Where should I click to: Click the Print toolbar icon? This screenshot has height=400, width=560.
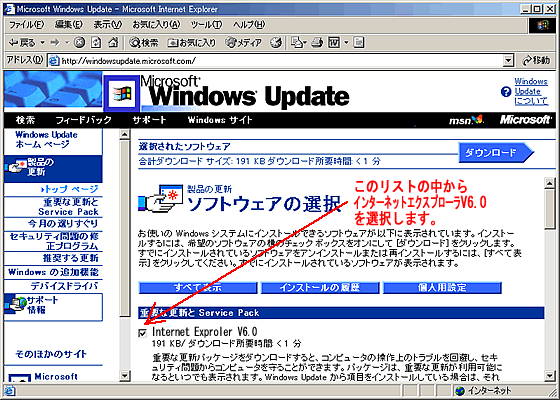pyautogui.click(x=317, y=43)
